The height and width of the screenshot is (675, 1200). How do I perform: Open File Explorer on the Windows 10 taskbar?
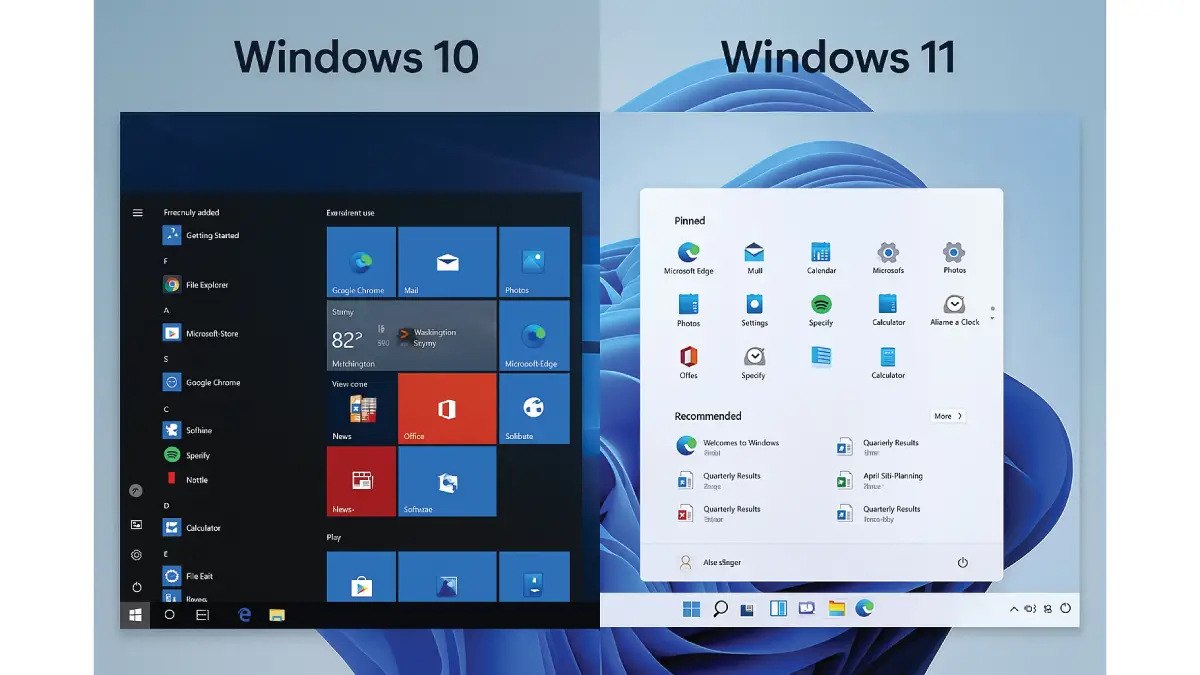[x=277, y=615]
